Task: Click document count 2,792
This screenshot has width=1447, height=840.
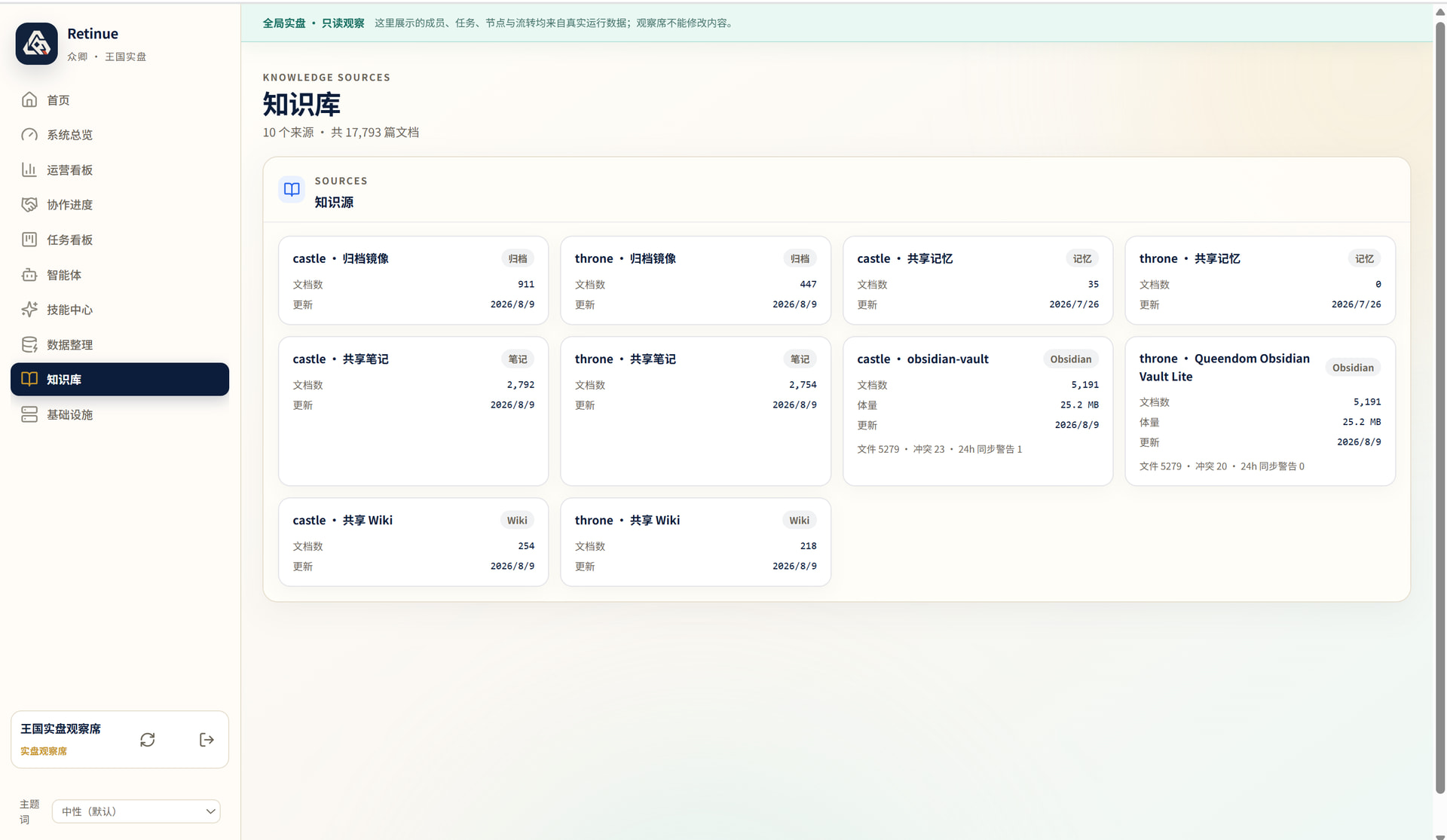Action: click(x=521, y=385)
